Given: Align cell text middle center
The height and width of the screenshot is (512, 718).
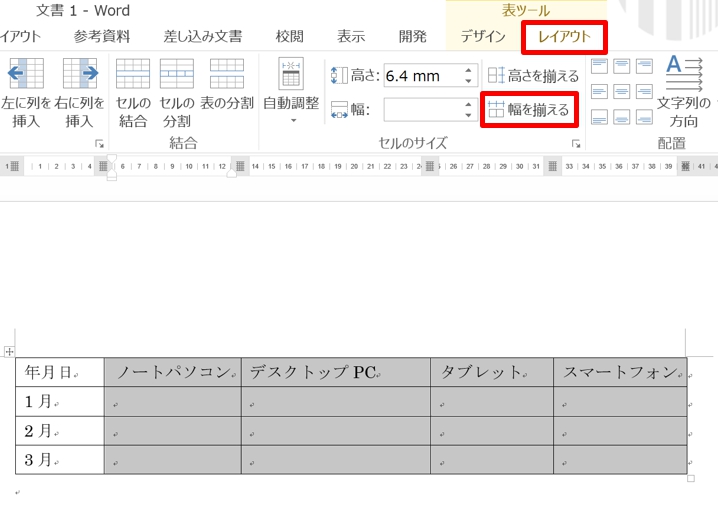Looking at the screenshot, I should (621, 92).
